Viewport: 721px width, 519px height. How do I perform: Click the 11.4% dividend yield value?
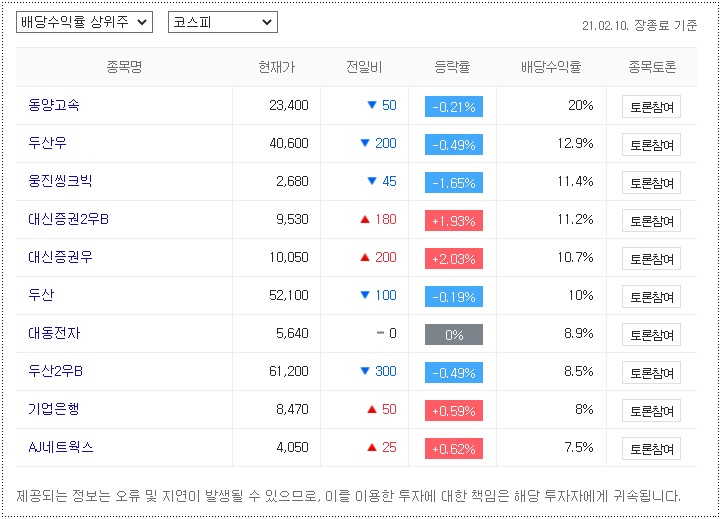575,182
